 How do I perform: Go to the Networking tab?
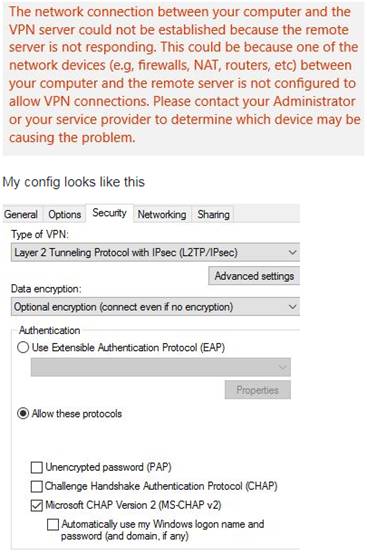point(162,214)
